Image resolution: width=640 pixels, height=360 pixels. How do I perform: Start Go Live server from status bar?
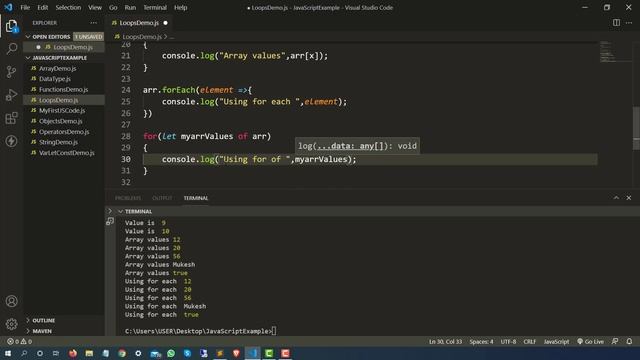click(x=591, y=342)
